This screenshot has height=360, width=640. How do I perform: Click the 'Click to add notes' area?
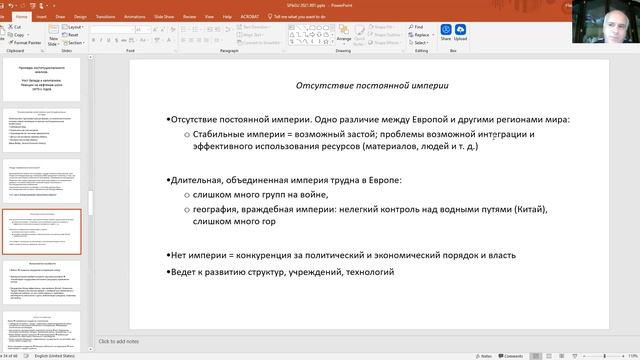[119, 341]
